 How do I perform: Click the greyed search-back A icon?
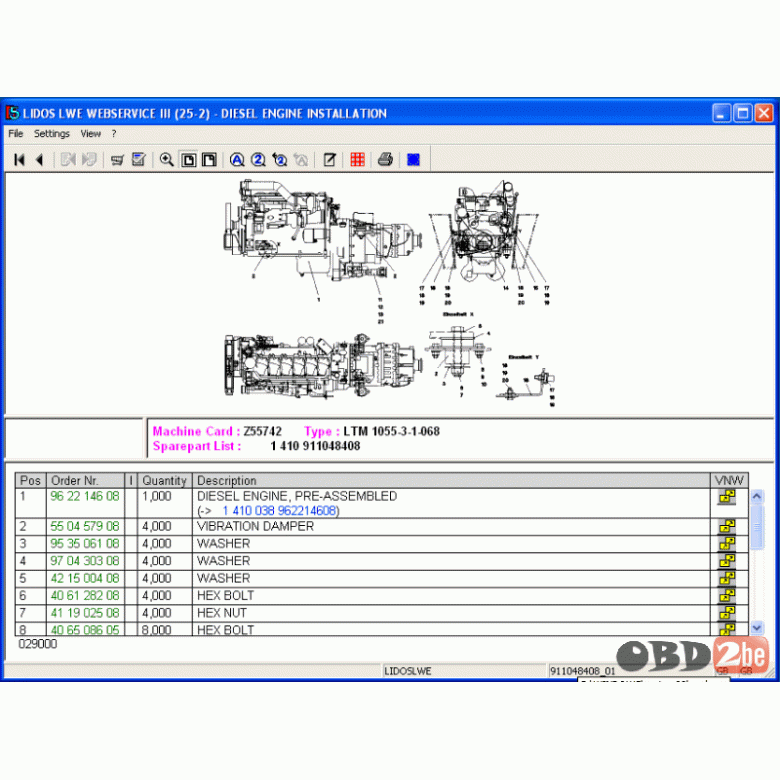point(301,160)
